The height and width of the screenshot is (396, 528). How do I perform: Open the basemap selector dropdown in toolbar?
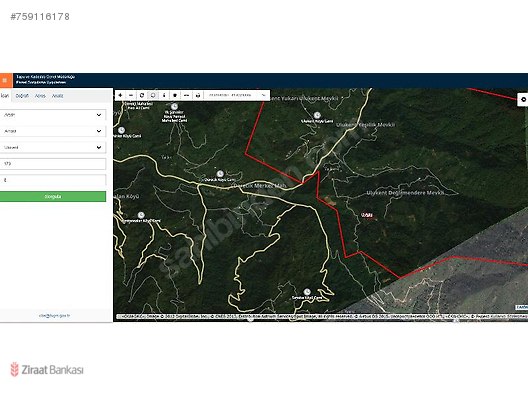coord(236,95)
